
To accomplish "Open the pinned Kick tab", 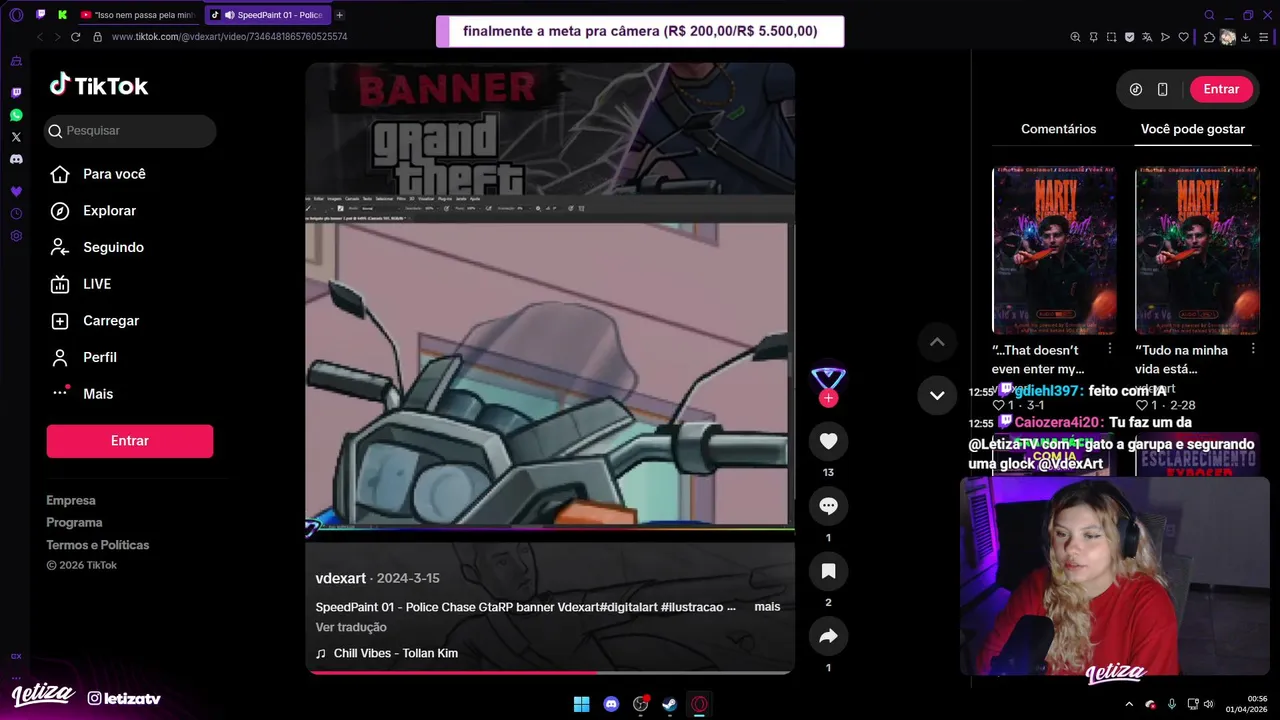I will pos(62,15).
